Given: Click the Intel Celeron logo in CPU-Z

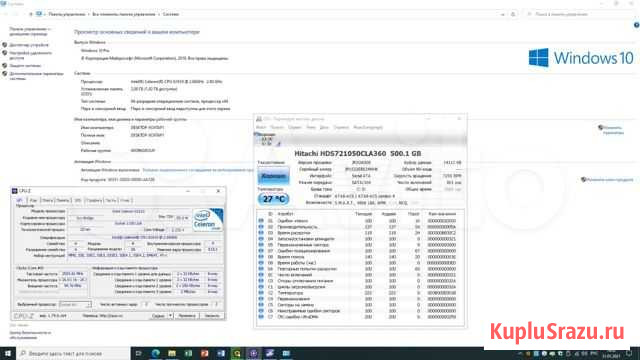Looking at the screenshot, I should 208,220.
